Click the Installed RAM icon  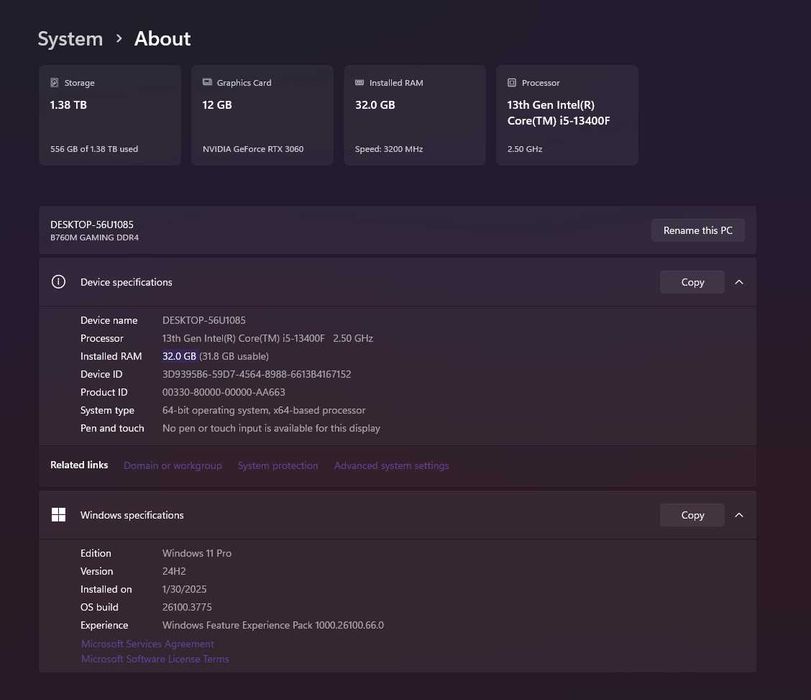(x=359, y=83)
